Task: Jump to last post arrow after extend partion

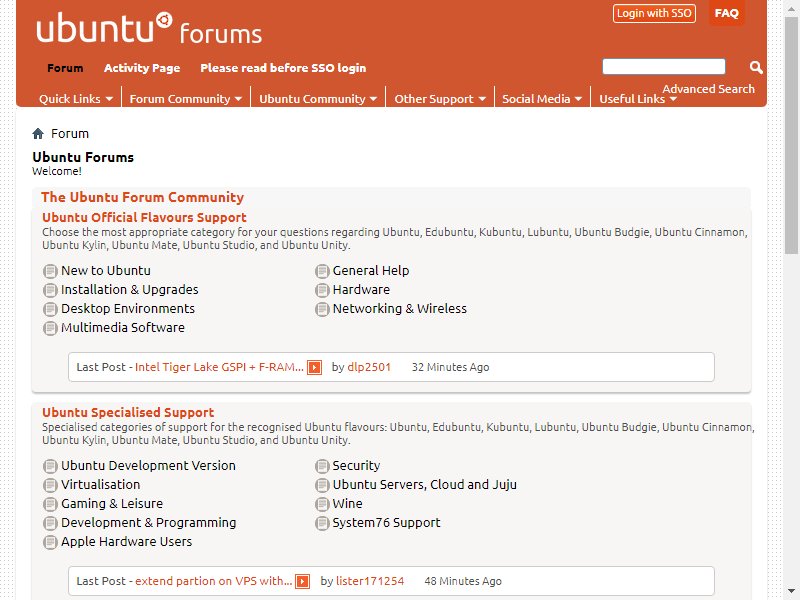Action: coord(303,581)
